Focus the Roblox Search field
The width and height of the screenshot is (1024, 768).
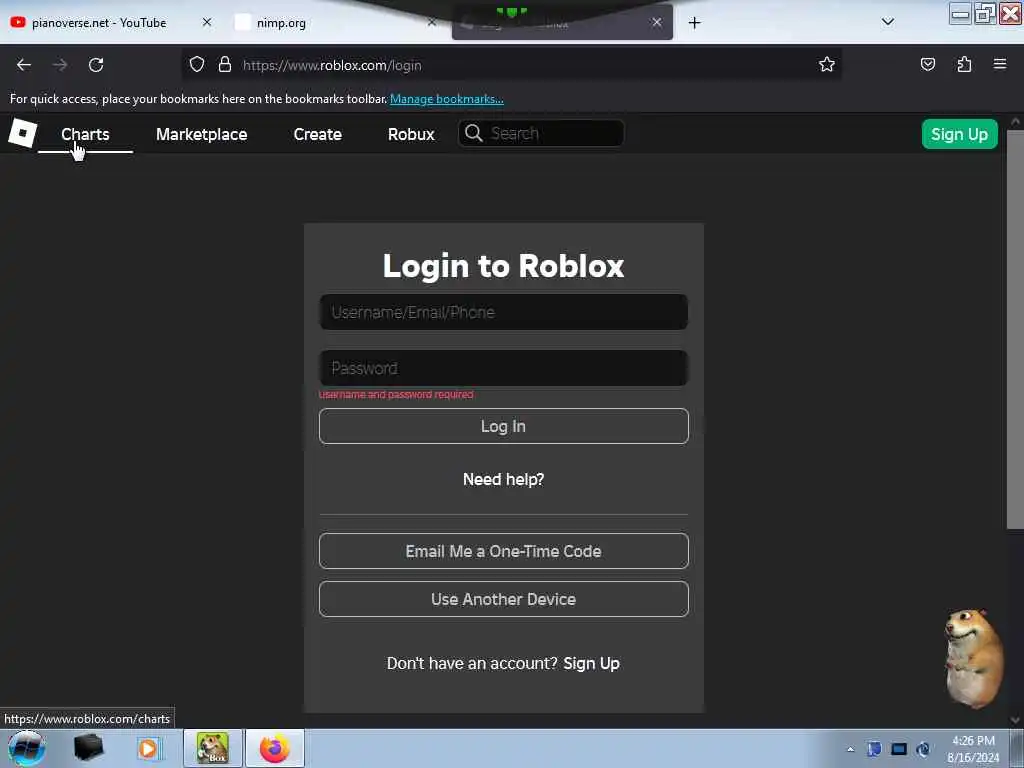tap(541, 133)
